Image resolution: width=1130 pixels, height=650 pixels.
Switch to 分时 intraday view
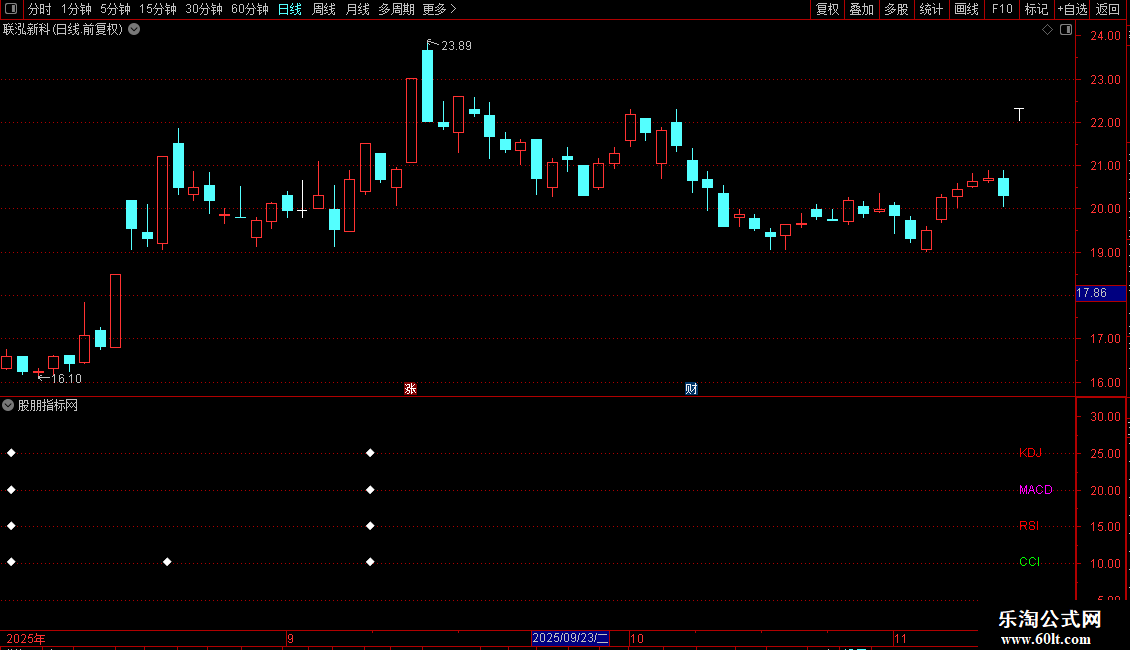click(x=40, y=9)
